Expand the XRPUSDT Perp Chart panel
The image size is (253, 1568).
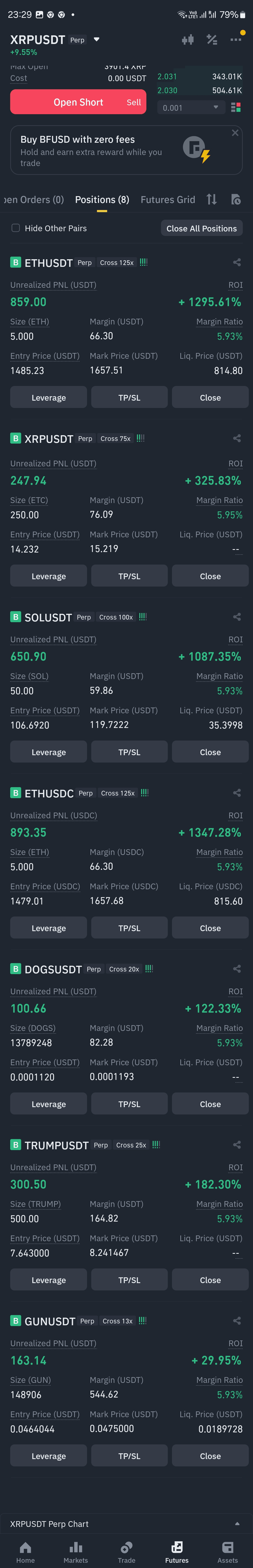[237, 1523]
